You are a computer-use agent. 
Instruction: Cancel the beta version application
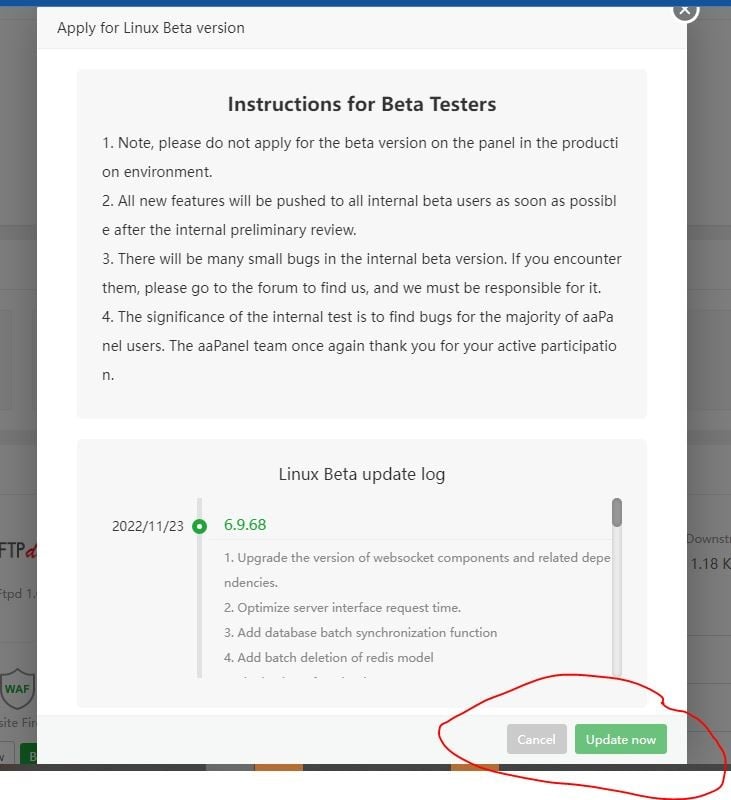(536, 739)
